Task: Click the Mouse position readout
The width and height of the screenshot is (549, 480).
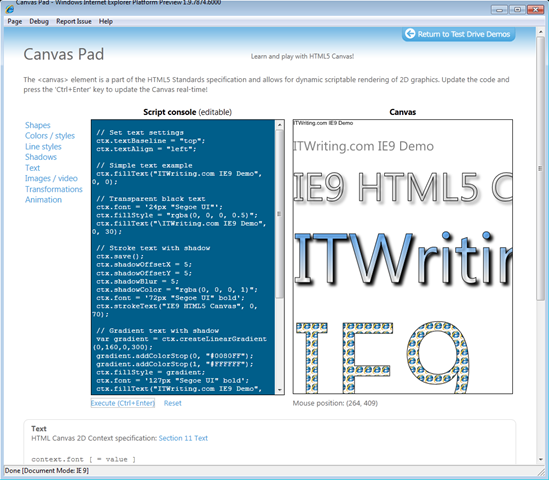Action: [335, 403]
